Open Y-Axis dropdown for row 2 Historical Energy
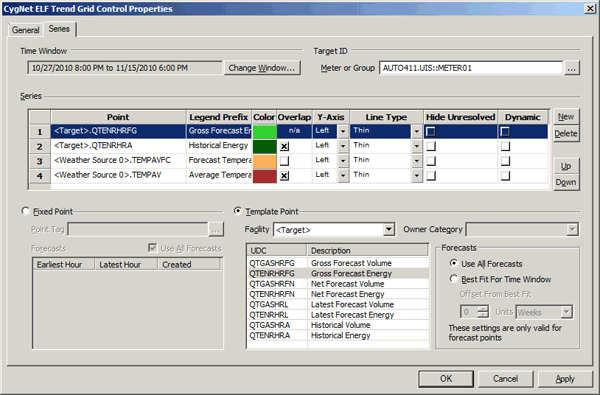 (x=343, y=146)
